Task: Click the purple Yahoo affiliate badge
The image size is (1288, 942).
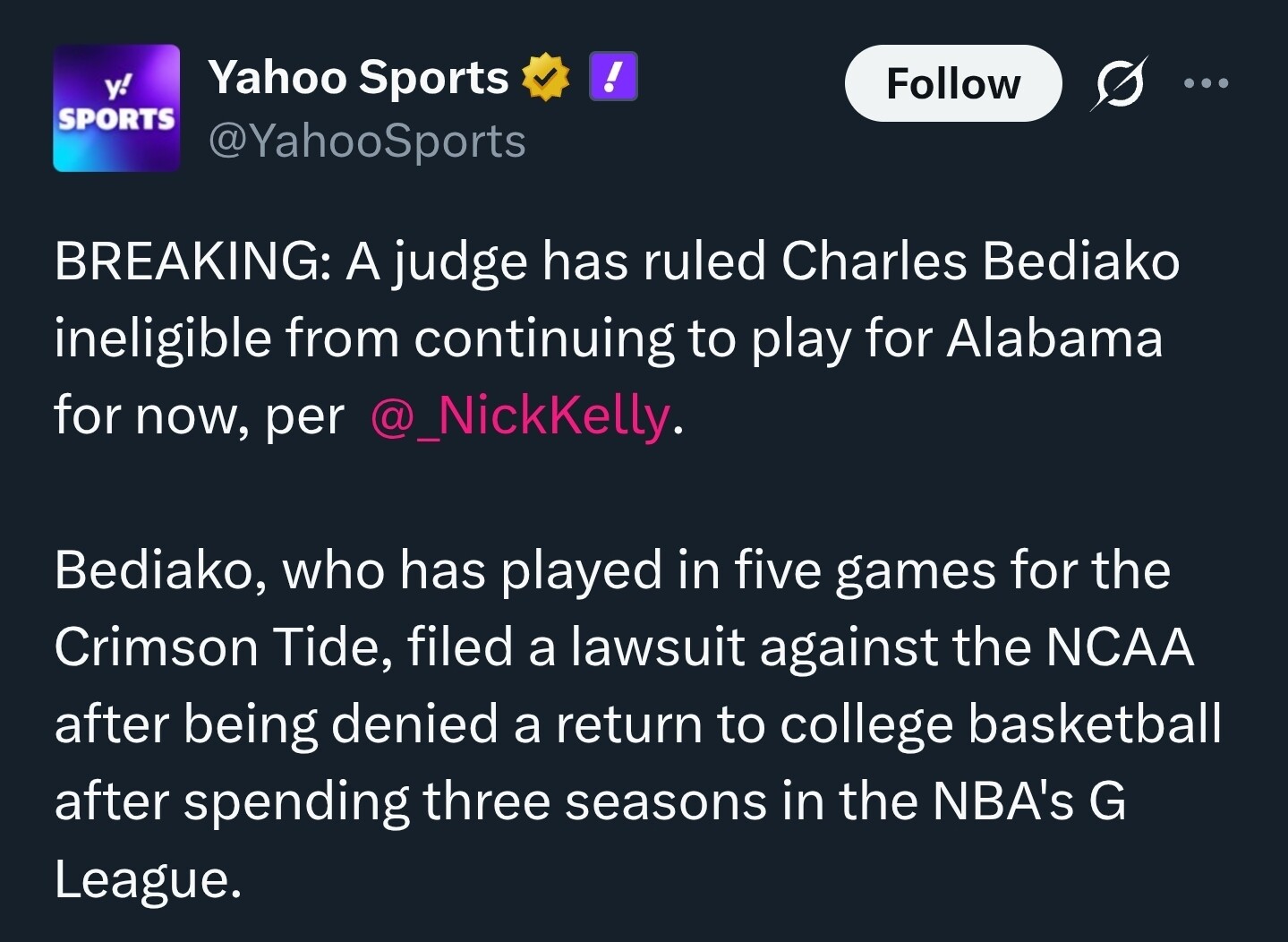Action: click(613, 76)
